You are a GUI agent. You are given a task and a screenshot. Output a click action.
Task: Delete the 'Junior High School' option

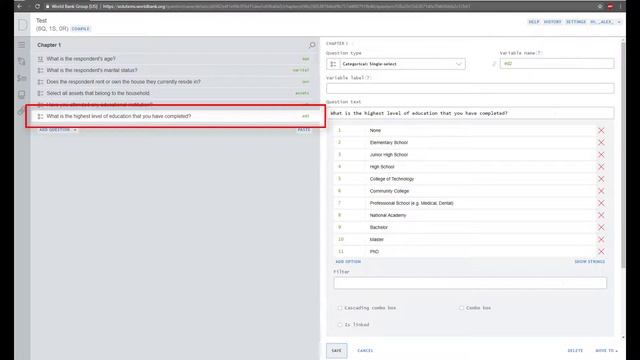(601, 155)
